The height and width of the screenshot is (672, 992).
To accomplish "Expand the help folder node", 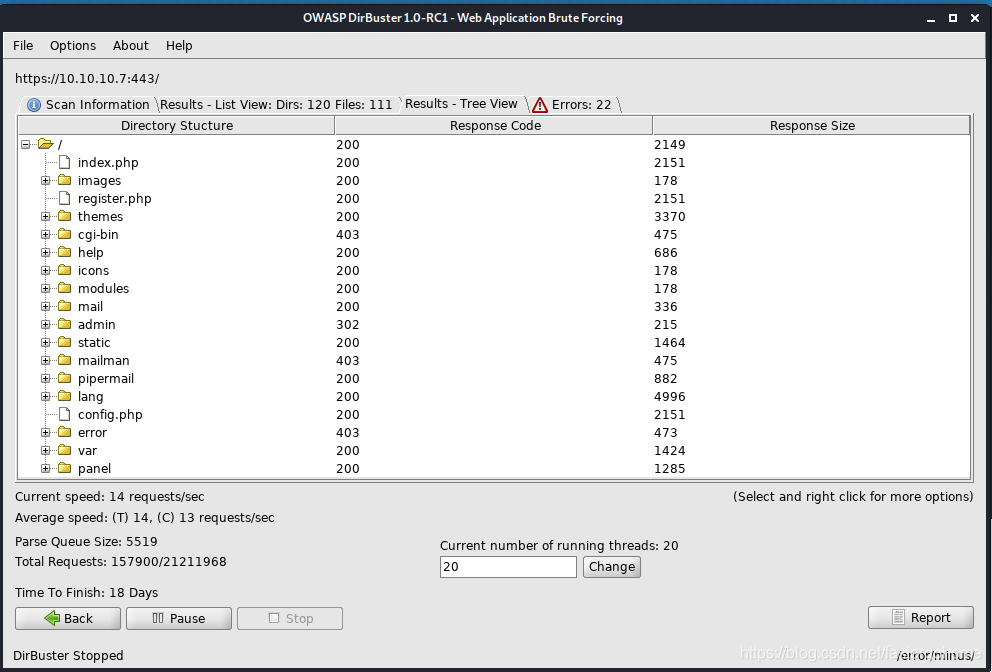I will point(46,252).
